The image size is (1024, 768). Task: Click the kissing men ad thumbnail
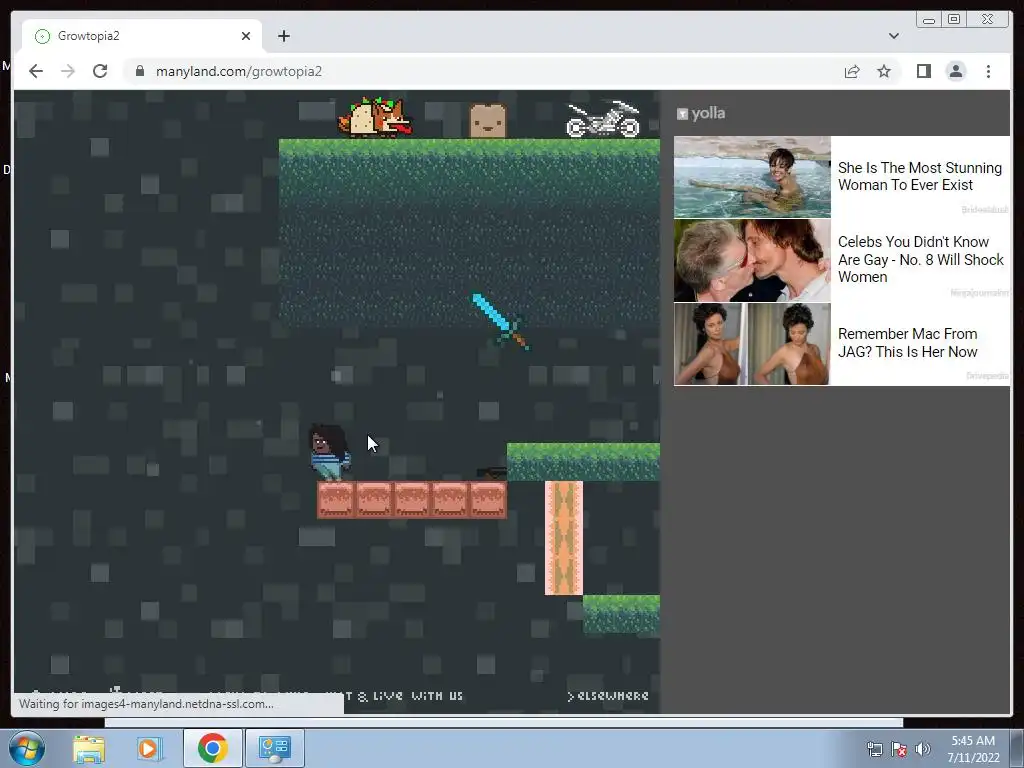pos(752,261)
